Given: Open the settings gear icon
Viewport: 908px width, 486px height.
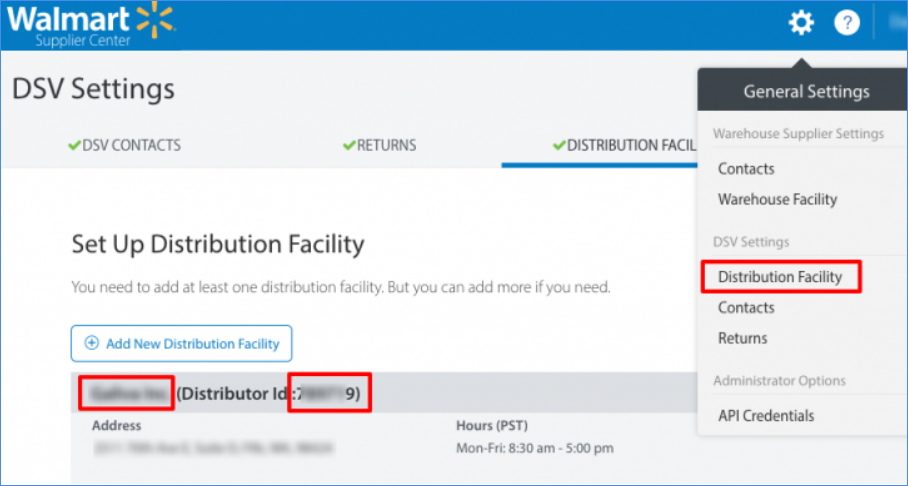Looking at the screenshot, I should [x=801, y=23].
